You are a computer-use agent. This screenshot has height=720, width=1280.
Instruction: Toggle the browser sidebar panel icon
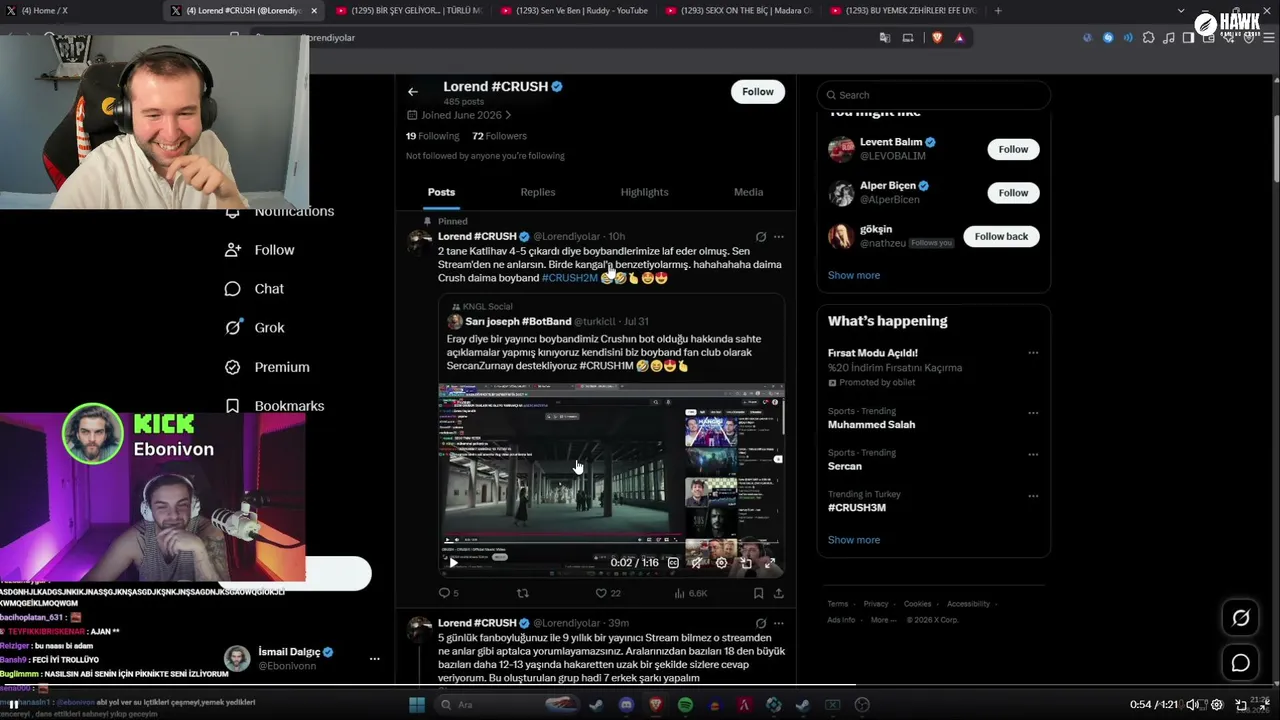tap(1188, 38)
